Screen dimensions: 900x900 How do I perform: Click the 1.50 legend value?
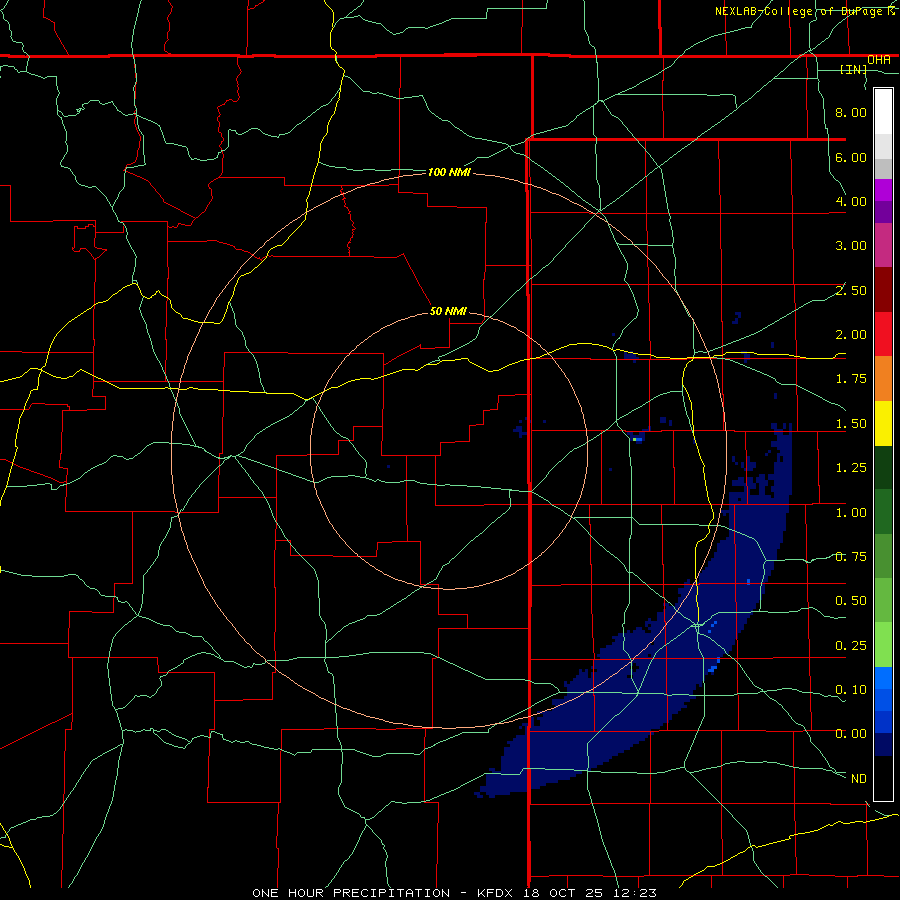(x=851, y=424)
